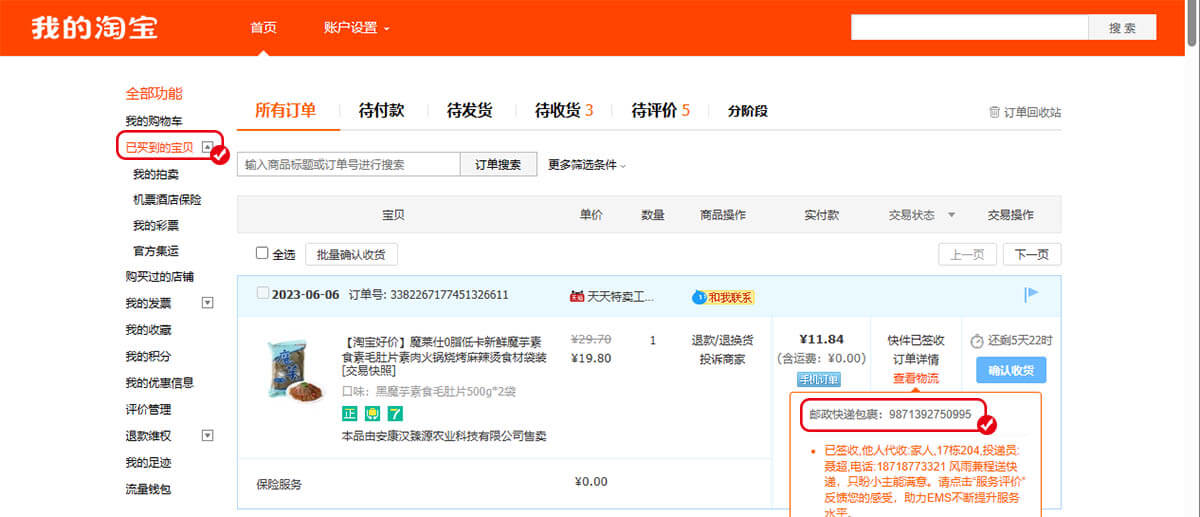
Task: Click the green 正 authenticity badge
Action: click(349, 413)
